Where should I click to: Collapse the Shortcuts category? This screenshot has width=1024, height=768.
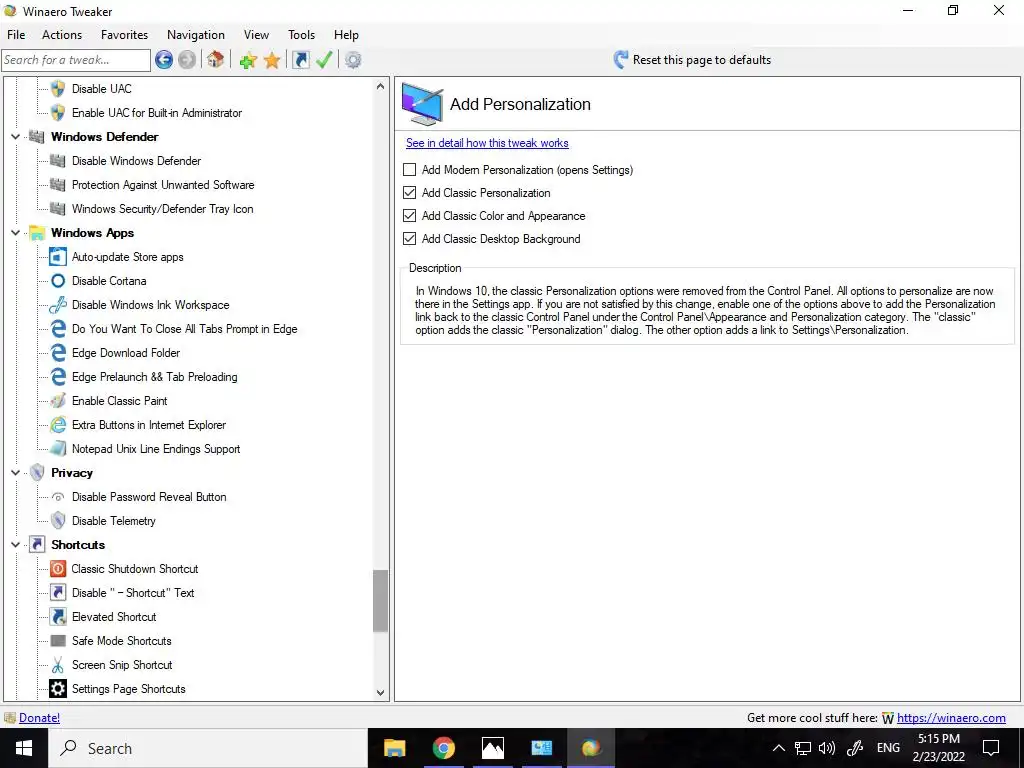point(16,545)
